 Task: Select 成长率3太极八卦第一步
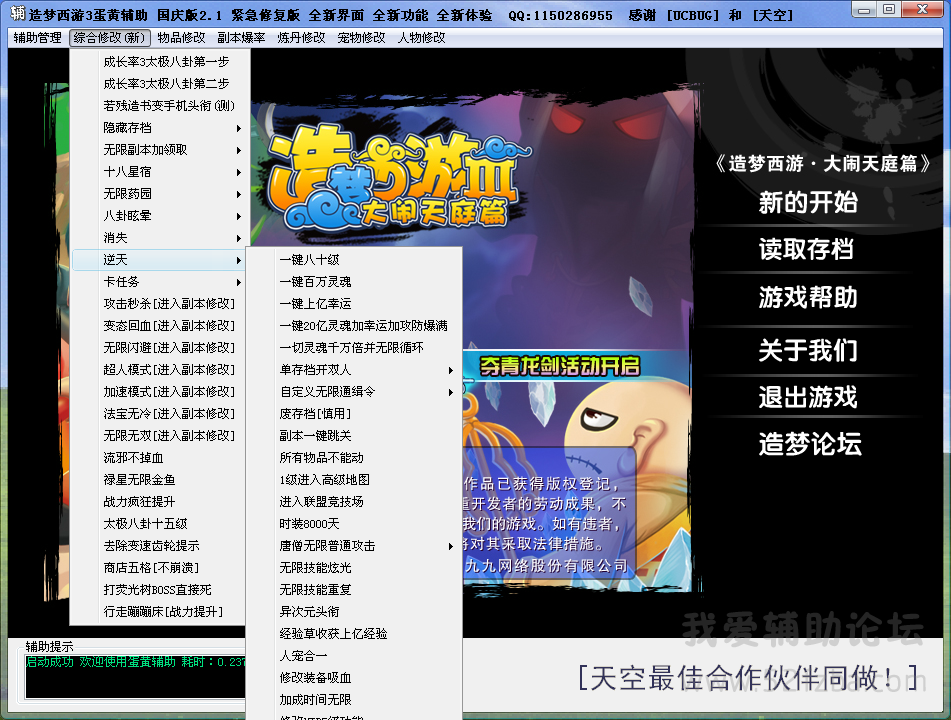click(x=158, y=62)
